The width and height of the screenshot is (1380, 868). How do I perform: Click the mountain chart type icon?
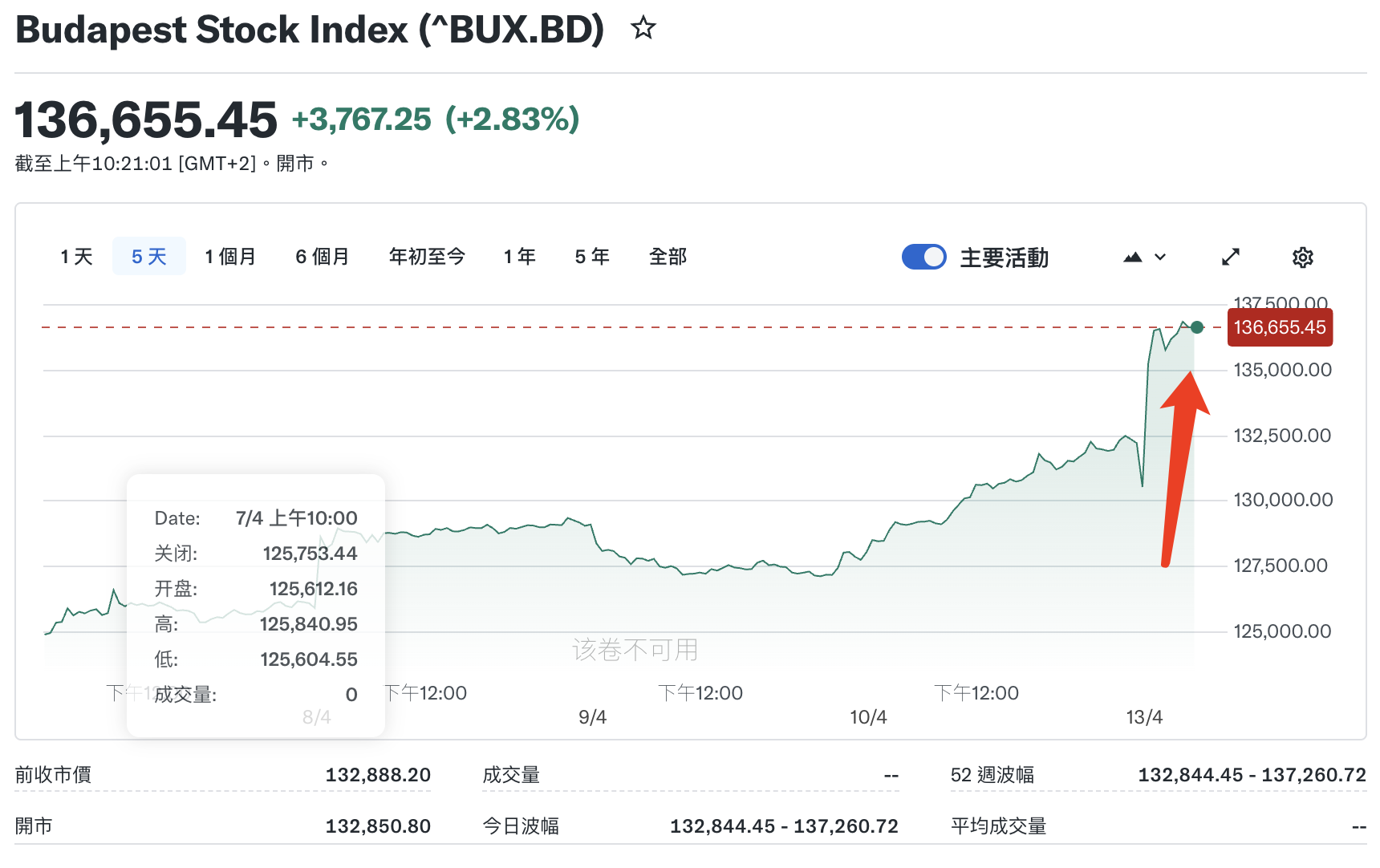click(x=1132, y=258)
